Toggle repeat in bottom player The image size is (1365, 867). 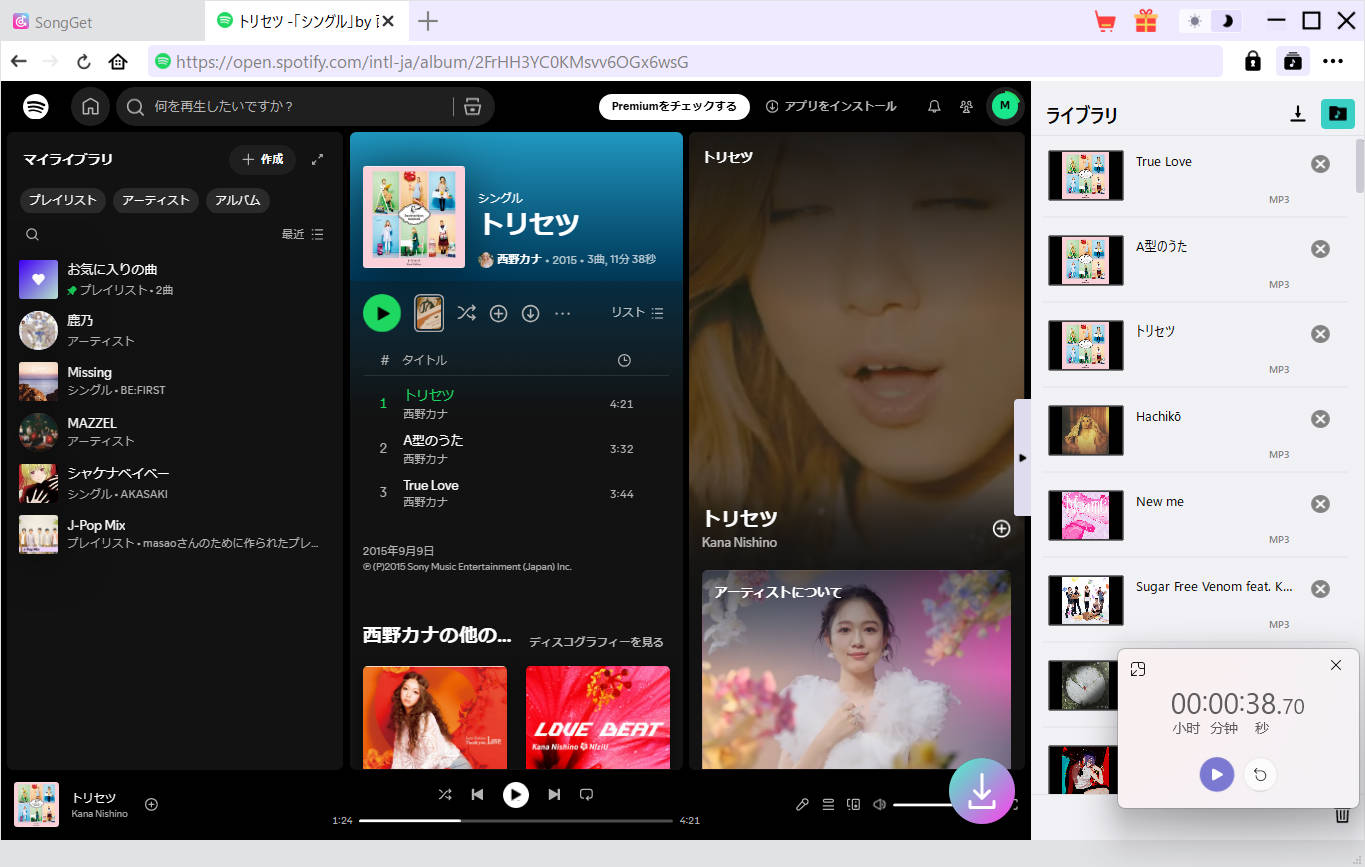(x=587, y=794)
